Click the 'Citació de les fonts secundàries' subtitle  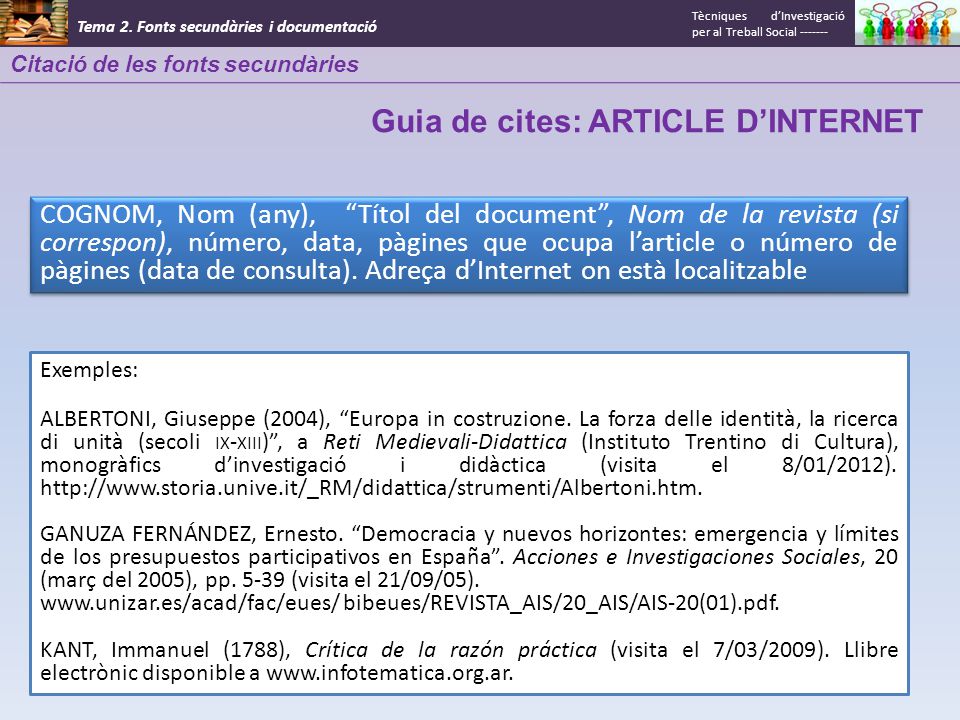coord(185,64)
